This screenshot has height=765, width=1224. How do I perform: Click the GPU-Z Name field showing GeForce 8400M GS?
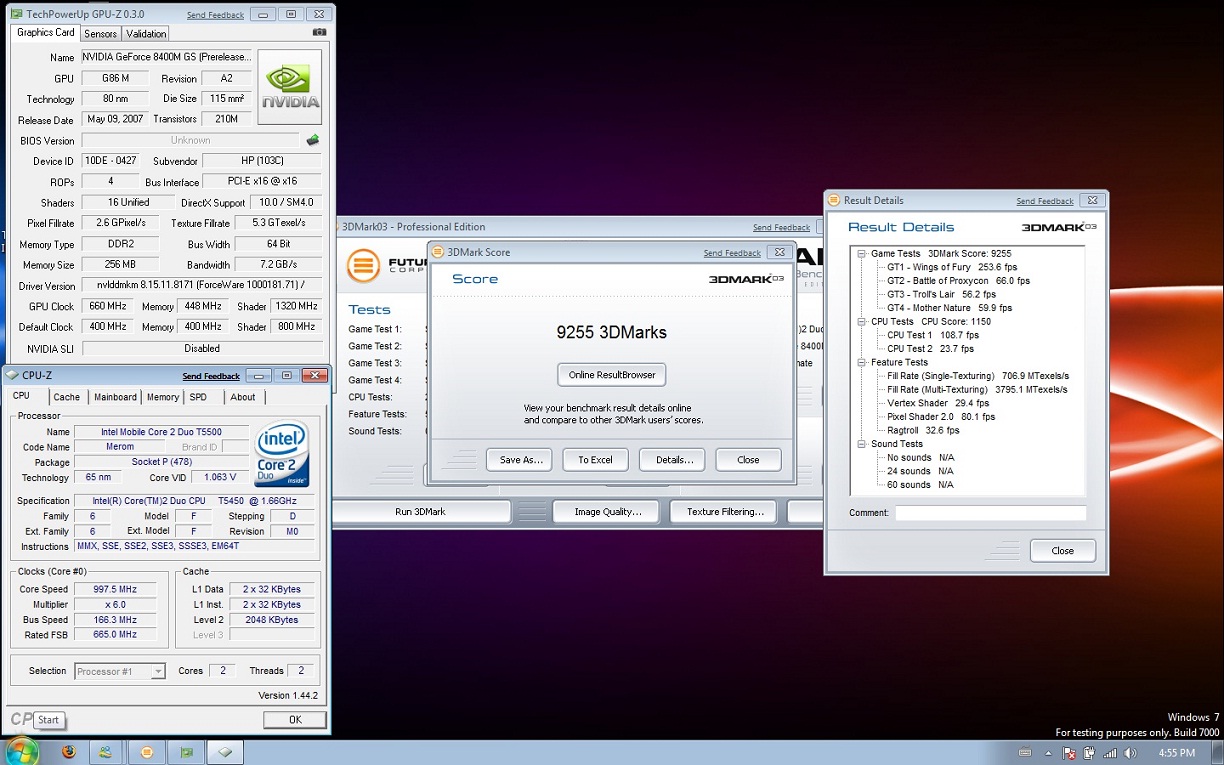166,57
